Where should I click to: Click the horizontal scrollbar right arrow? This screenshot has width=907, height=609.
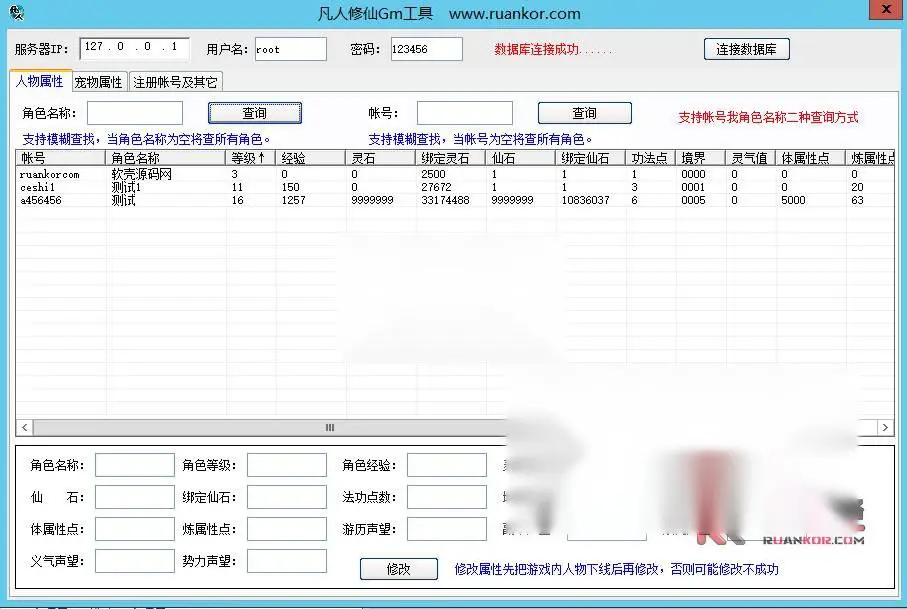[x=885, y=427]
